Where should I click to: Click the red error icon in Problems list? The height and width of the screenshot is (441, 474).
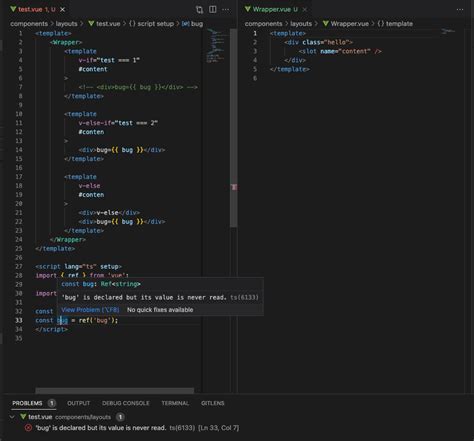pyautogui.click(x=28, y=428)
